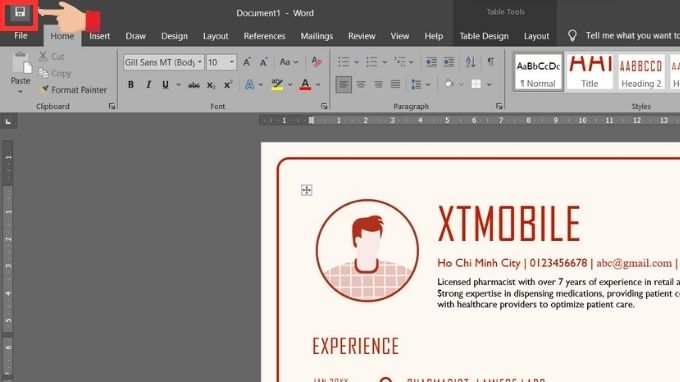Open the Change Case Aa dropdown
The width and height of the screenshot is (680, 382).
pos(288,62)
